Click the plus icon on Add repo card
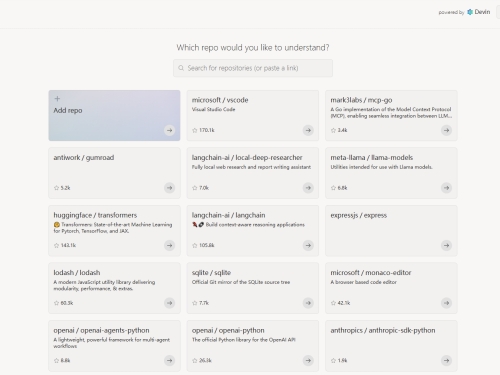The width and height of the screenshot is (500, 375). [57, 99]
